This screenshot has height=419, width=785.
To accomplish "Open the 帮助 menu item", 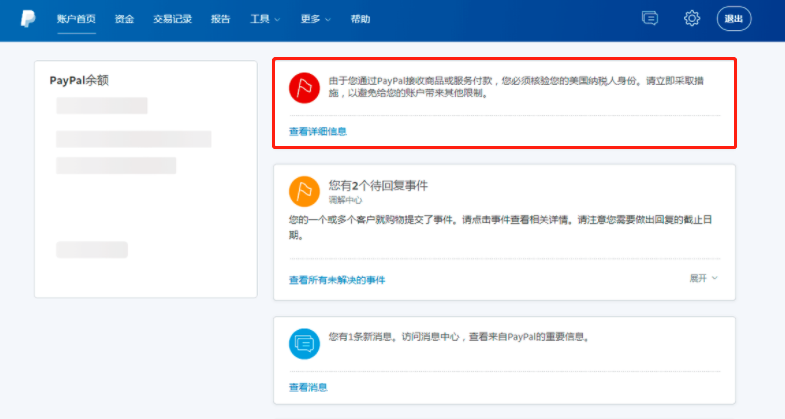I will (360, 19).
